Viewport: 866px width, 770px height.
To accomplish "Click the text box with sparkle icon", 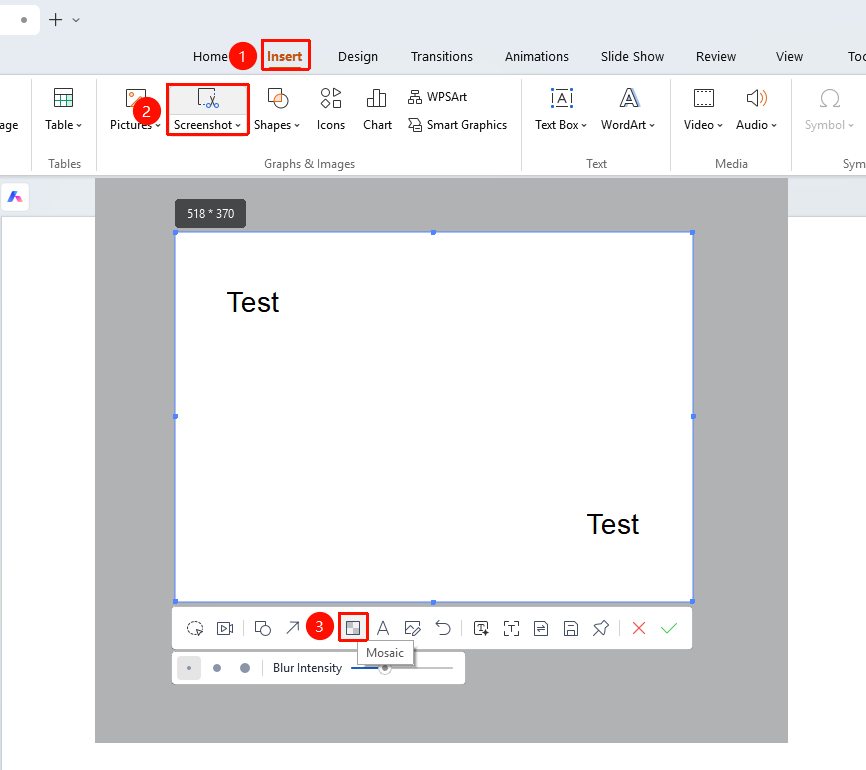I will (x=481, y=628).
